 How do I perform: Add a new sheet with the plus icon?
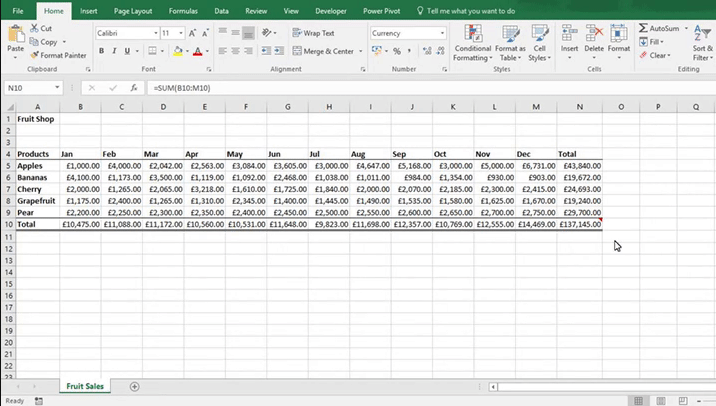pos(134,386)
